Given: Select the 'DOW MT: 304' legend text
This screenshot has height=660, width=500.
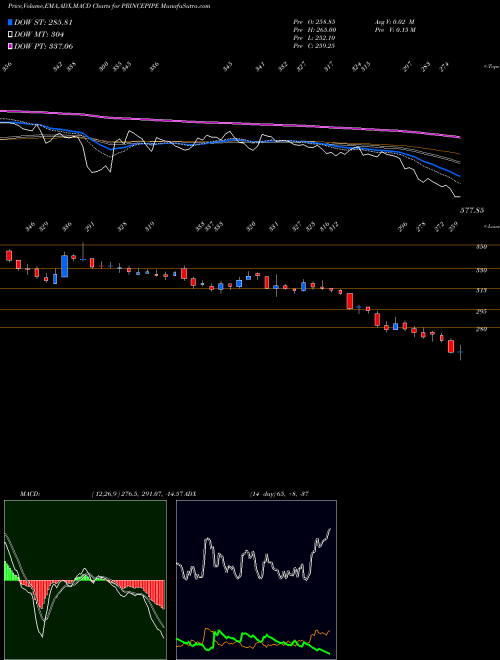Looking at the screenshot, I should [39, 34].
